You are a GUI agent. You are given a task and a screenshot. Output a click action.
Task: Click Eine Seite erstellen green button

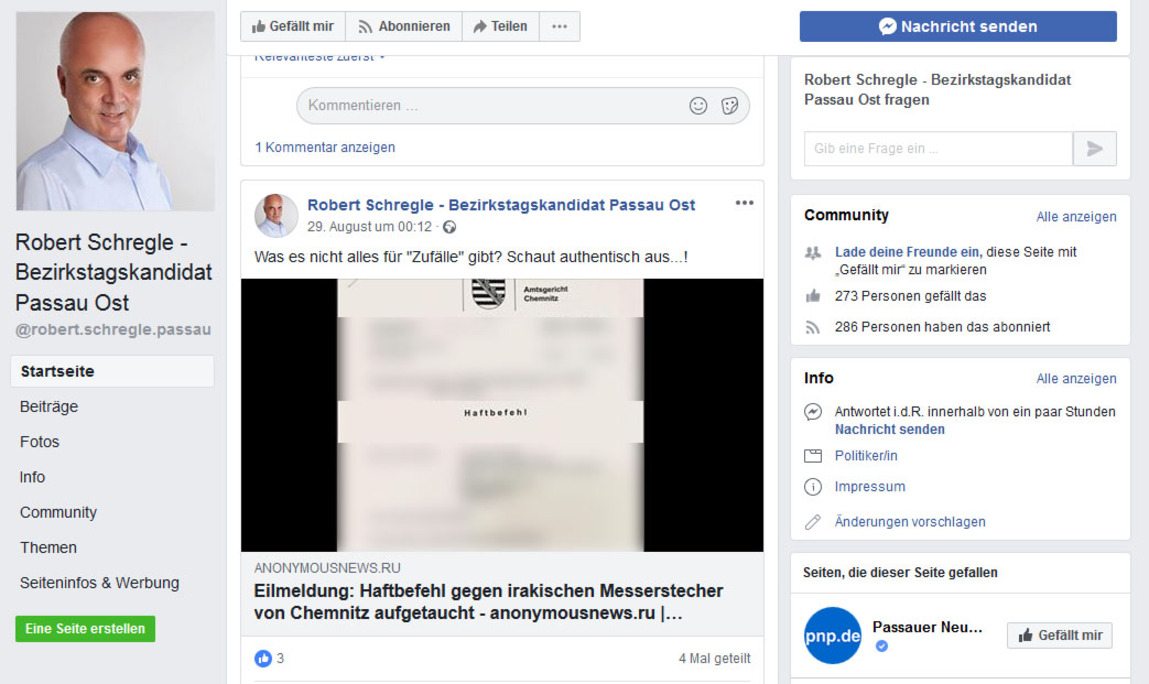[x=85, y=629]
